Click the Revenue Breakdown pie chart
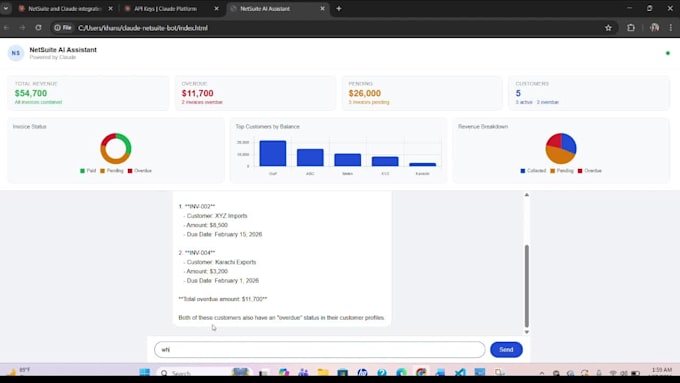This screenshot has height=383, width=680. [x=561, y=148]
